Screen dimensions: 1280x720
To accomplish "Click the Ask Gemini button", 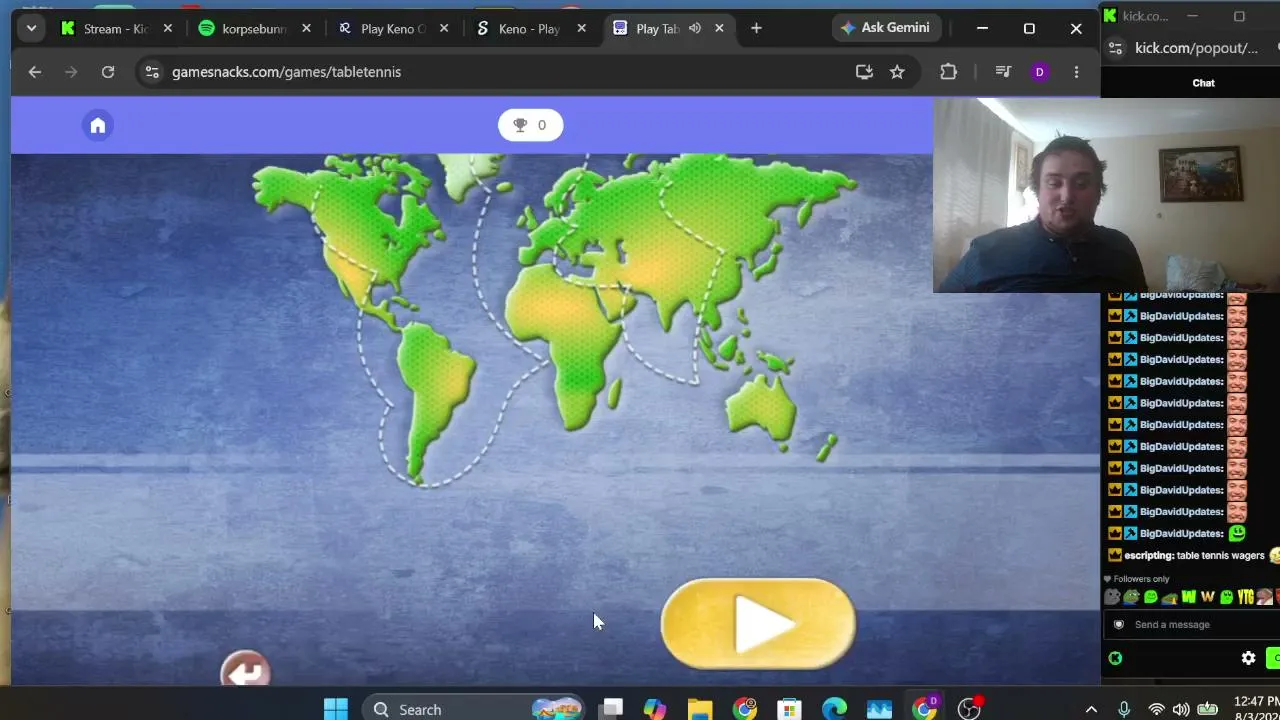I will point(885,28).
